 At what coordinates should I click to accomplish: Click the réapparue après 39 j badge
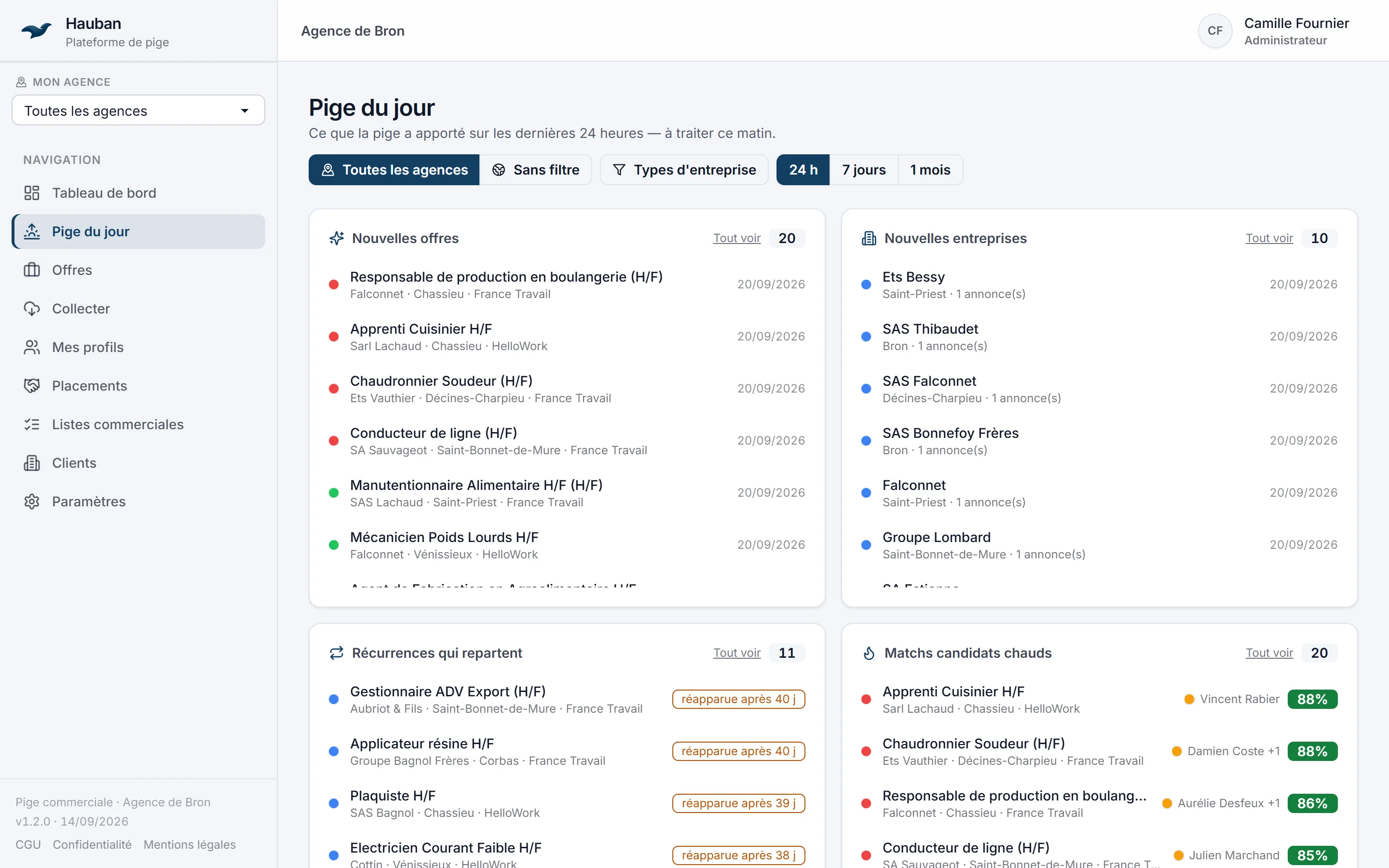pyautogui.click(x=738, y=804)
